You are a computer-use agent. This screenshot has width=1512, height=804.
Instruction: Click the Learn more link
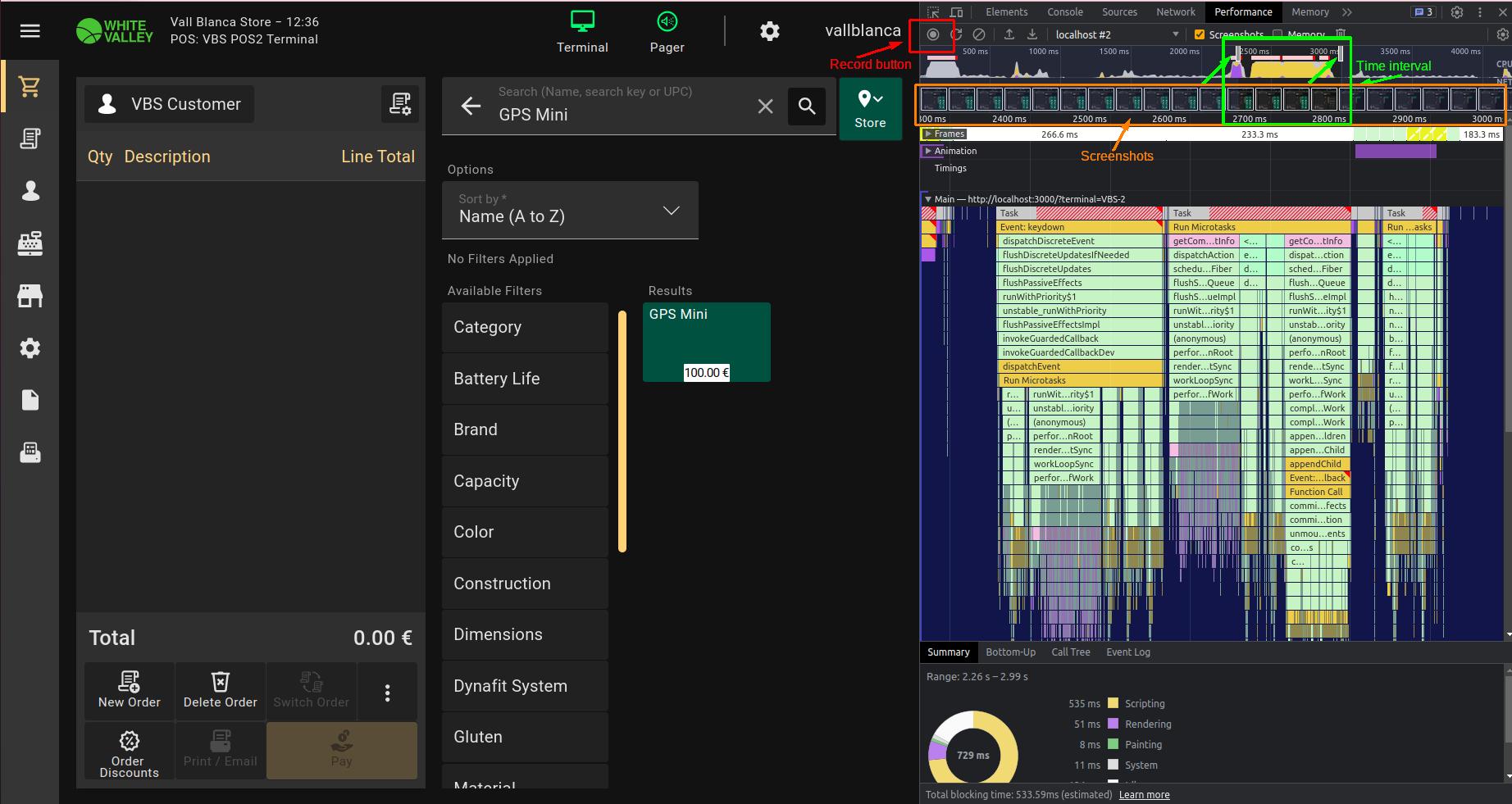pyautogui.click(x=1144, y=795)
